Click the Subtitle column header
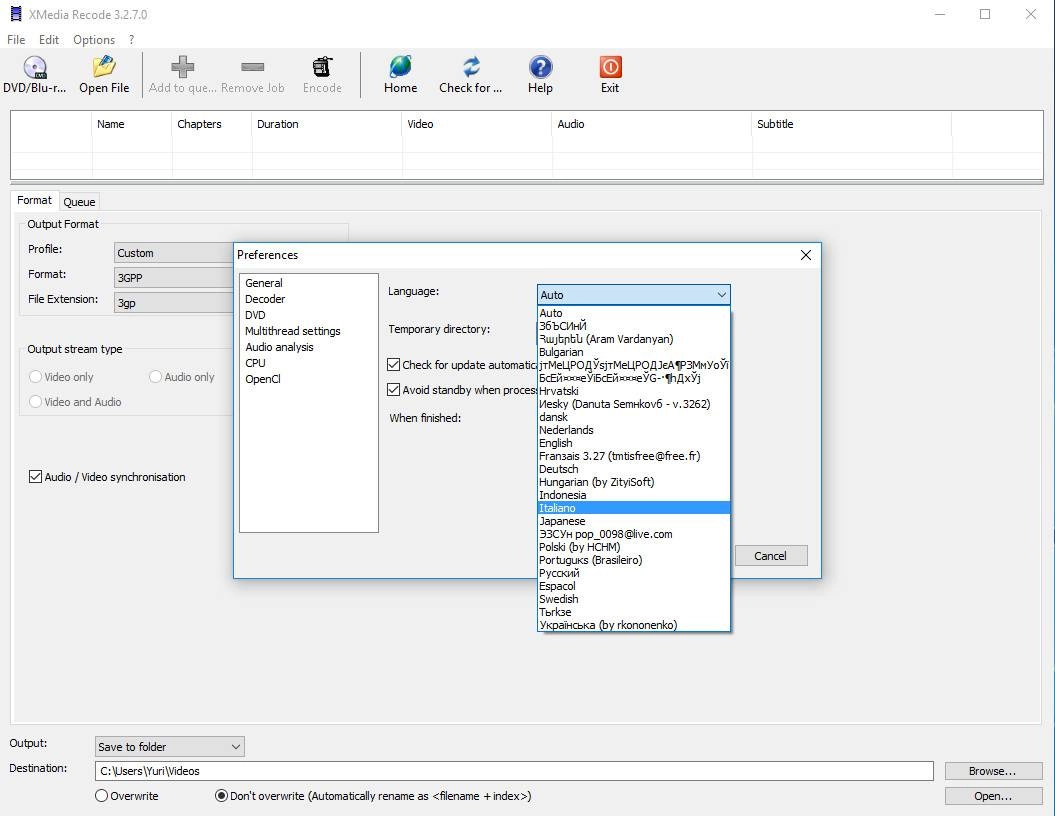Screen dimensions: 1055x816 pos(851,124)
